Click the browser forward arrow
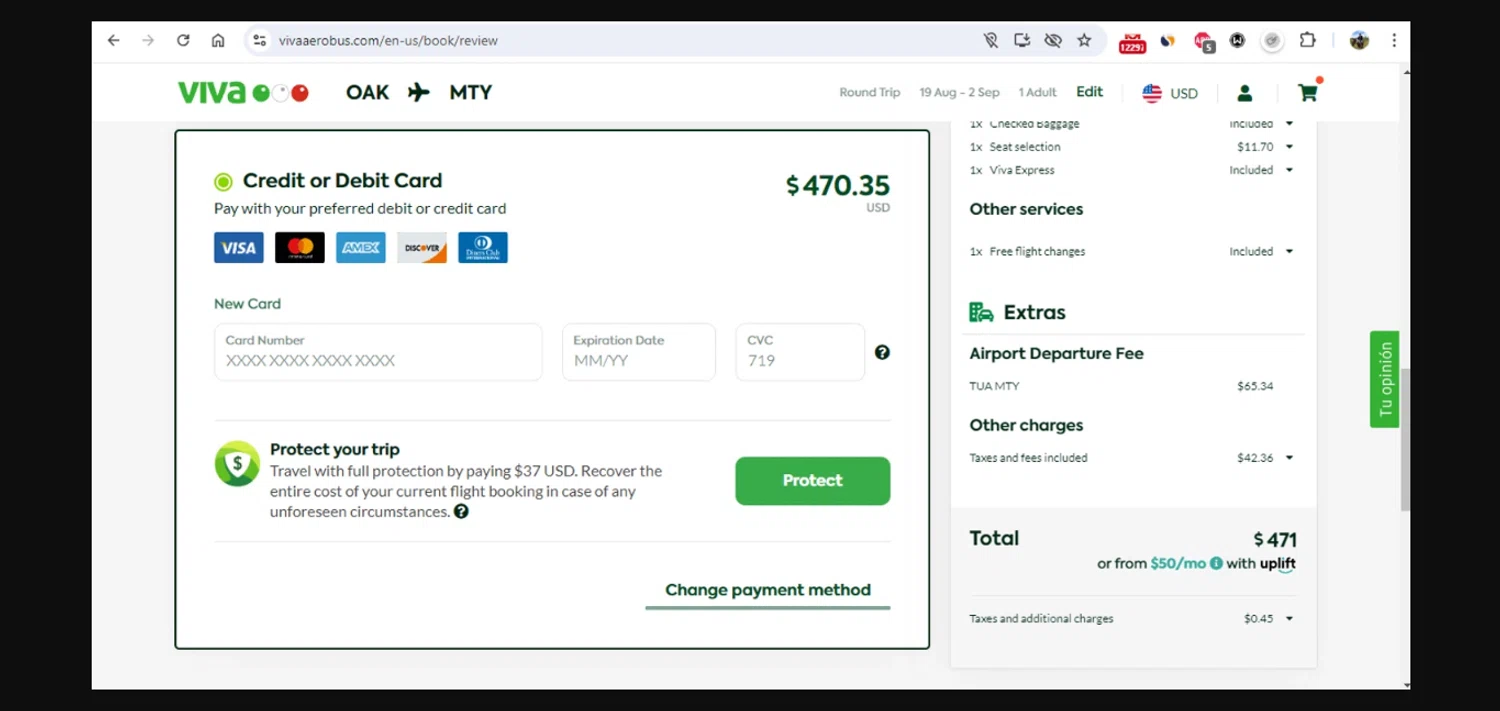 148,40
